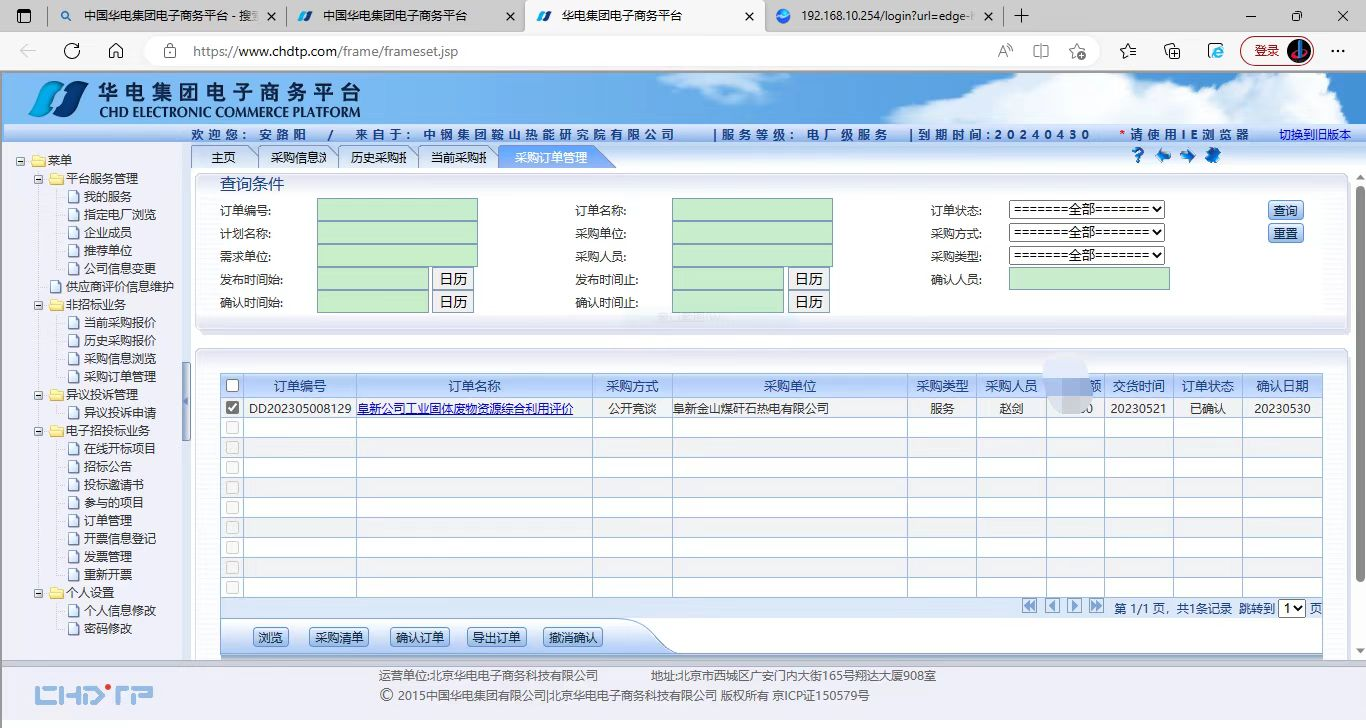
Task: Click the blue forward arrow navigation icon
Action: pos(1187,156)
